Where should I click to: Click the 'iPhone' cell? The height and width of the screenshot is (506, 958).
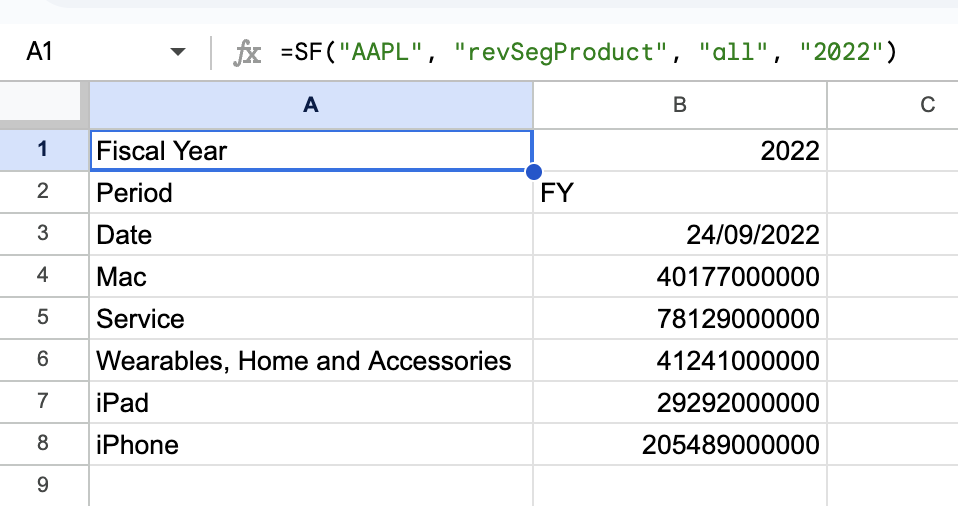(311, 444)
